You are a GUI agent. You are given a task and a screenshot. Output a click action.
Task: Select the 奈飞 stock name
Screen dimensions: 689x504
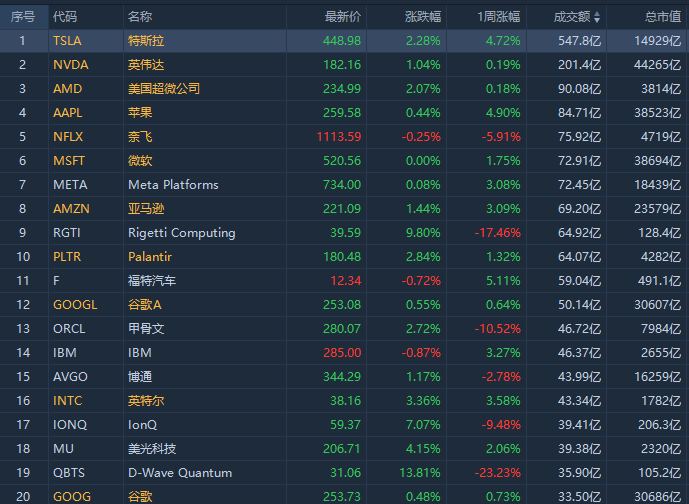(x=141, y=137)
